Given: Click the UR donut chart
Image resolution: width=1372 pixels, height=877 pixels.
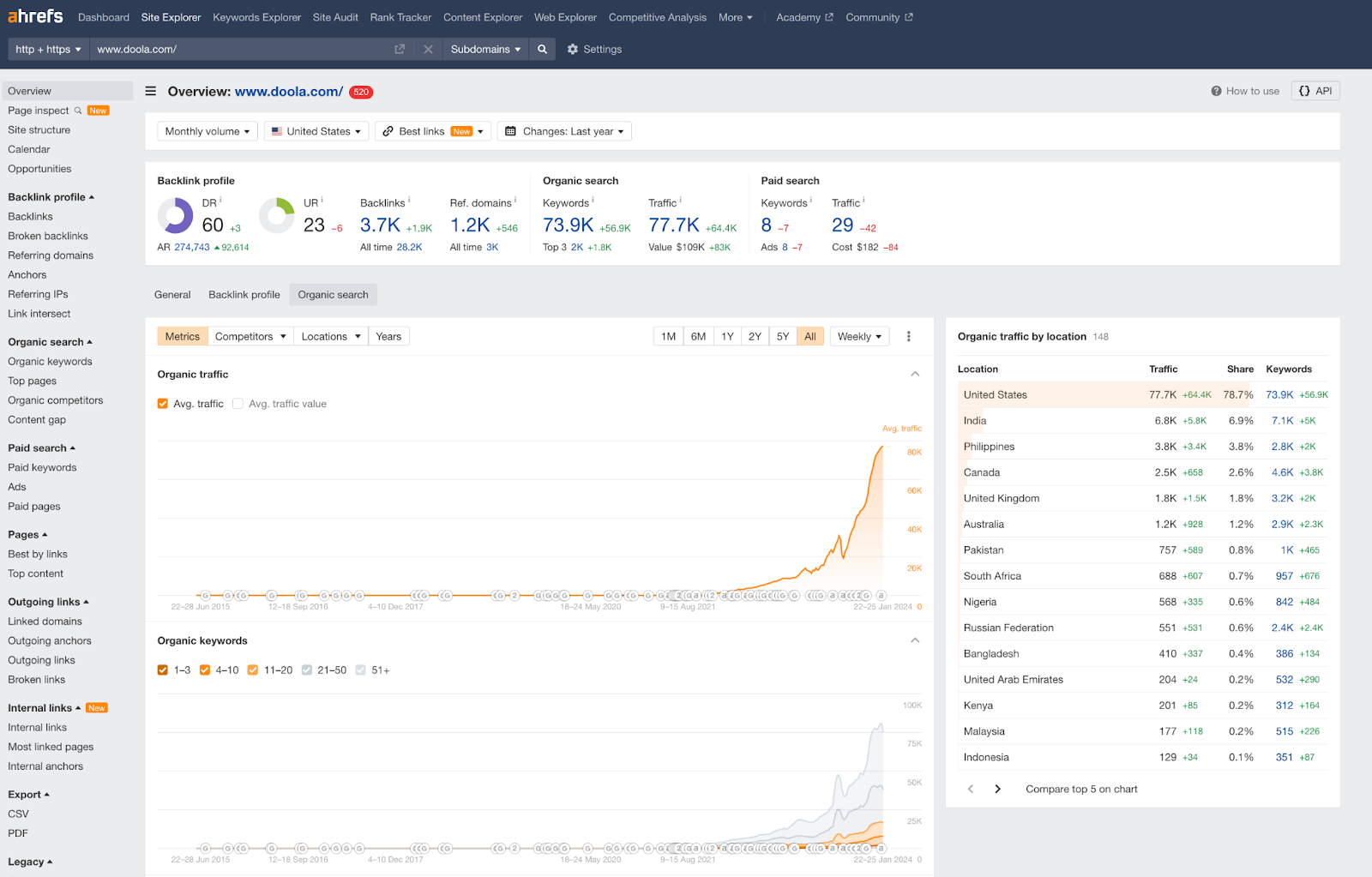Looking at the screenshot, I should click(x=277, y=215).
